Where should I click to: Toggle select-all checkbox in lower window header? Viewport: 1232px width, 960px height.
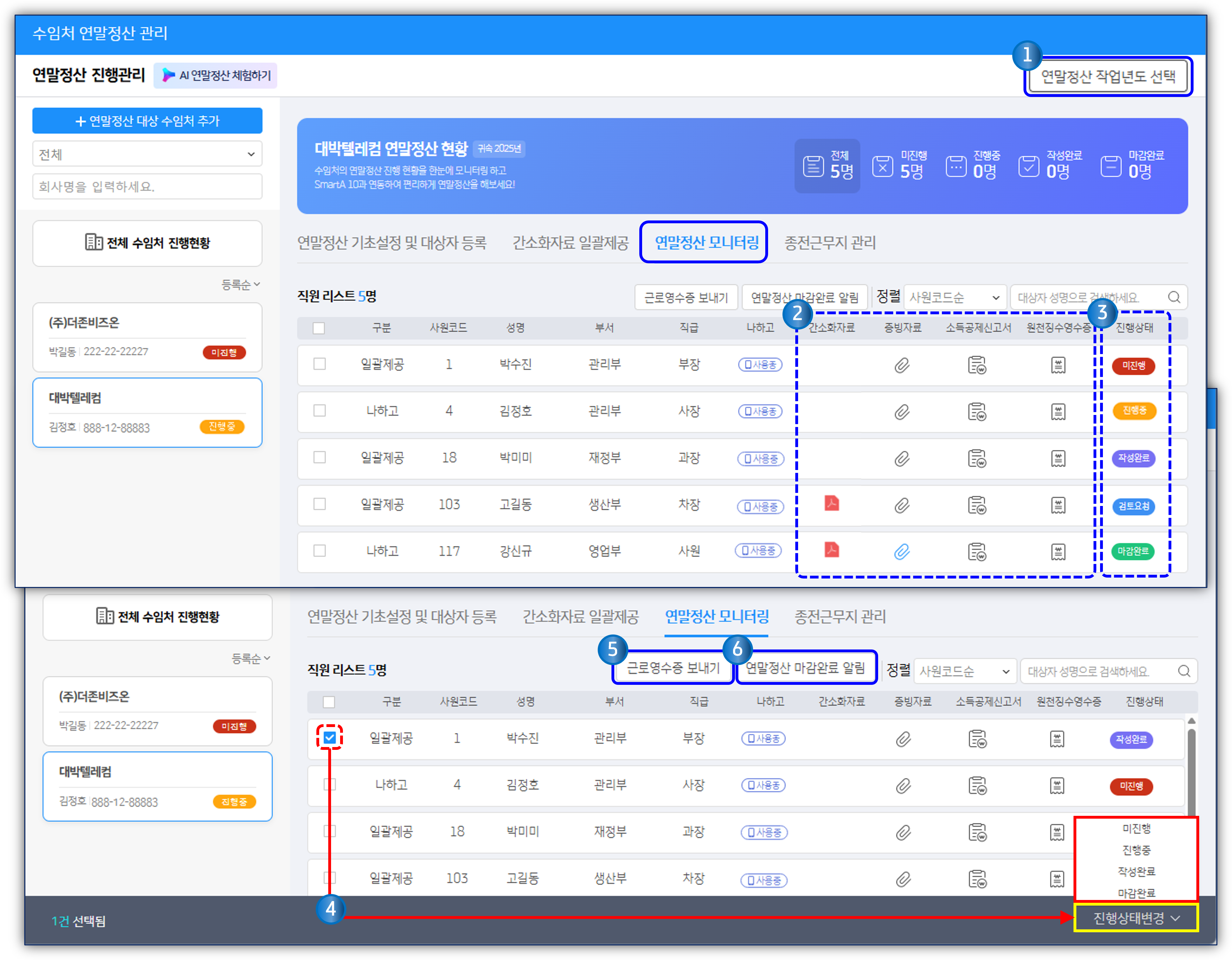coord(329,701)
